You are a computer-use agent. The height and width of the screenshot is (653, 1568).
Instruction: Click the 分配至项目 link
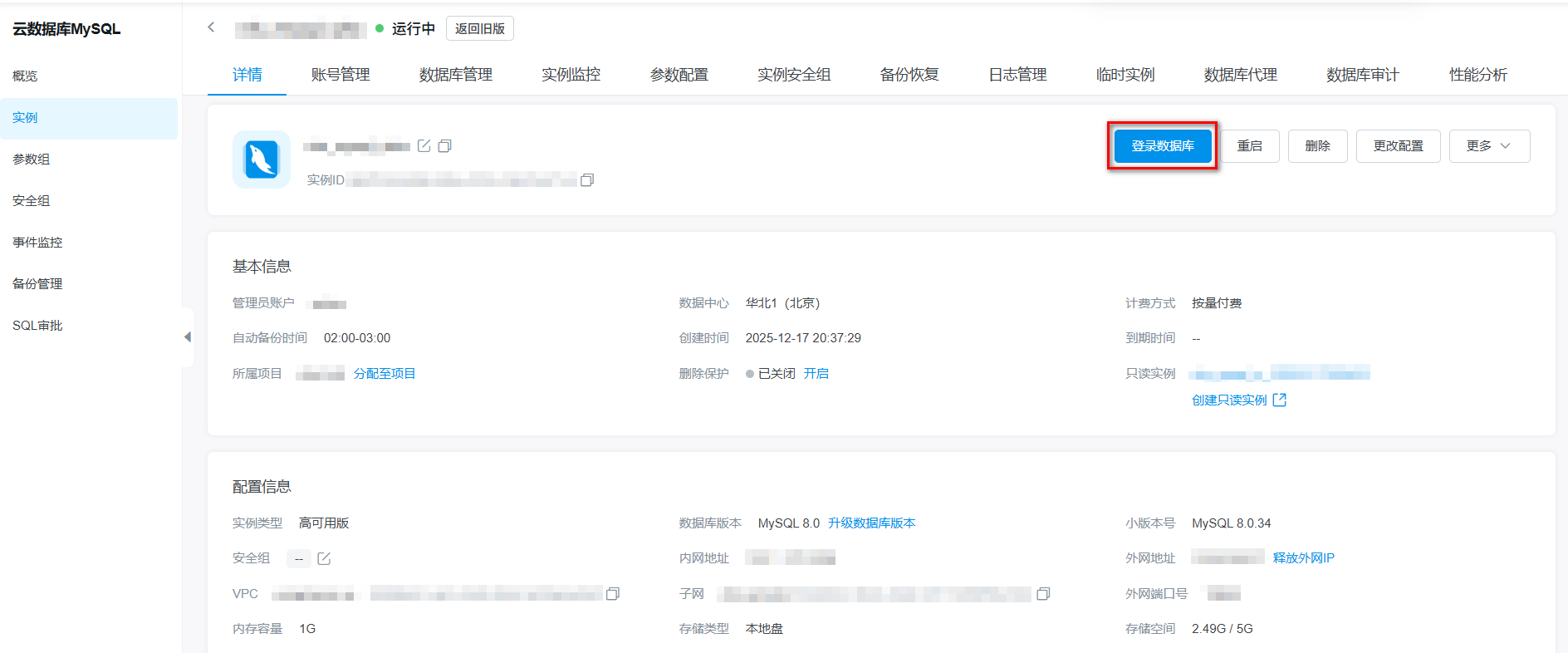pyautogui.click(x=385, y=374)
